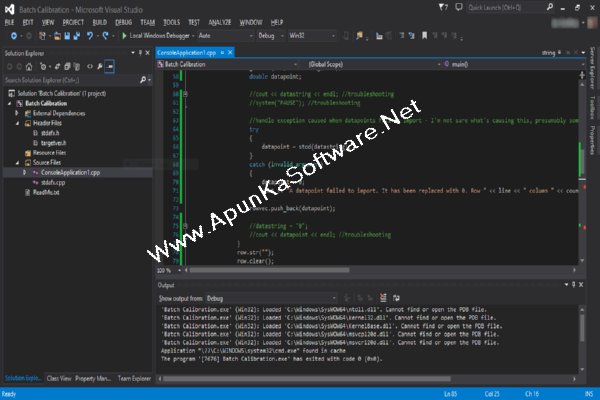
Task: Open the TOOLS menu
Action: point(171,22)
